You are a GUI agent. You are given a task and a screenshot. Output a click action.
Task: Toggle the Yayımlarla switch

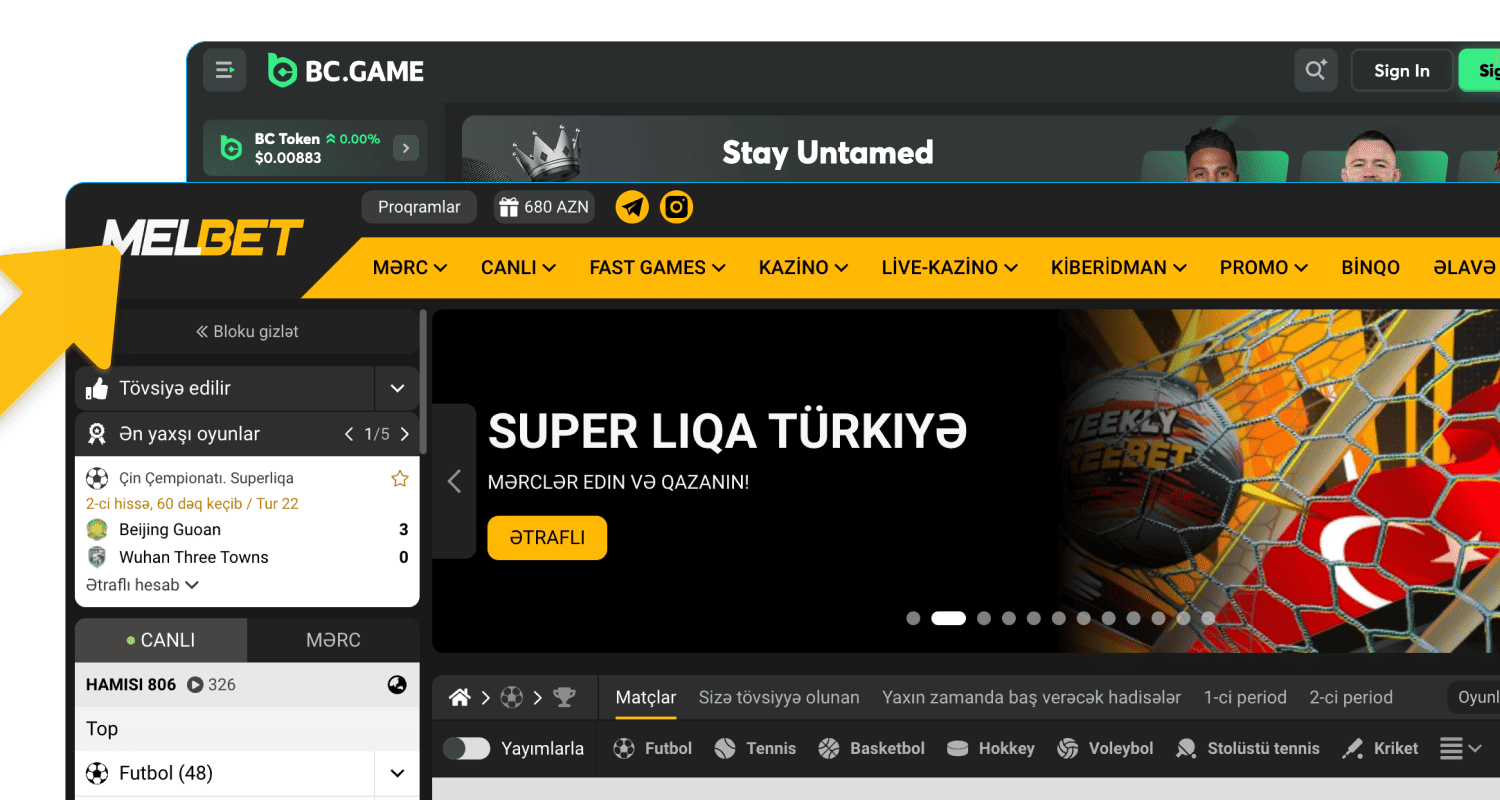point(466,748)
